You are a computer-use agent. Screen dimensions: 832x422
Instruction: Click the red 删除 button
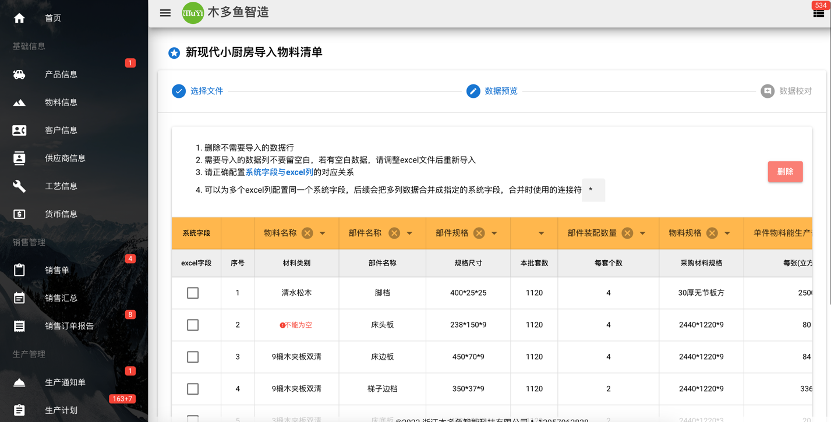pos(785,171)
